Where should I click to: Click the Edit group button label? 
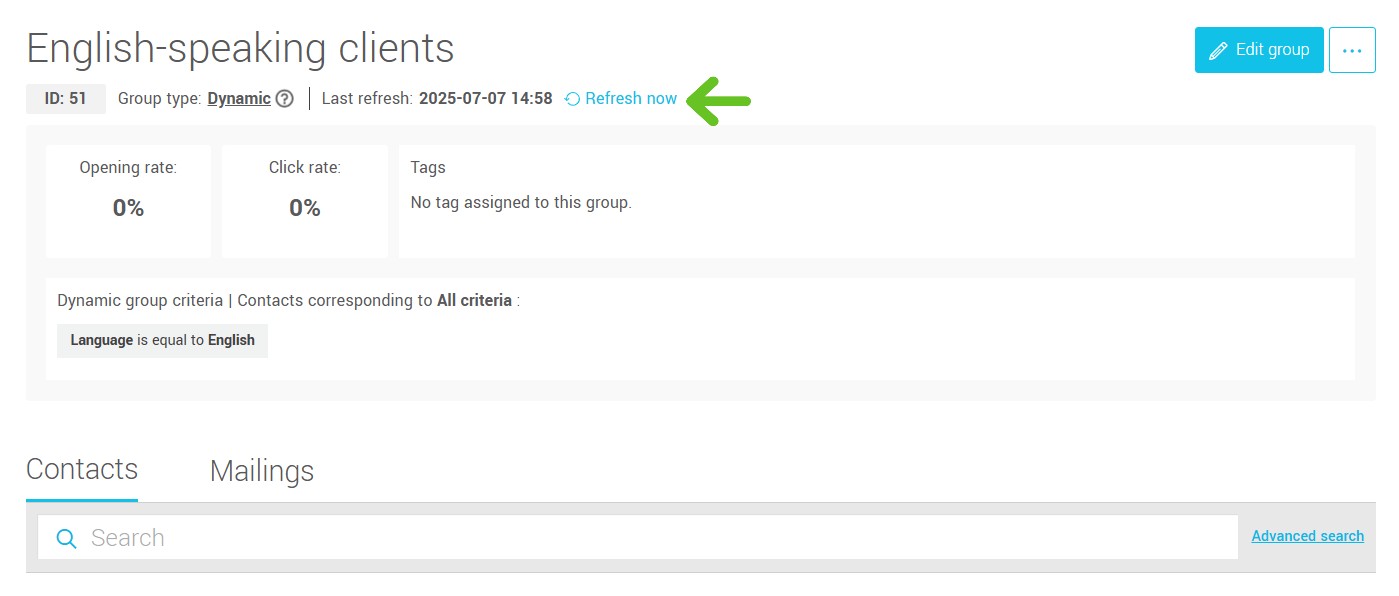pyautogui.click(x=1272, y=50)
